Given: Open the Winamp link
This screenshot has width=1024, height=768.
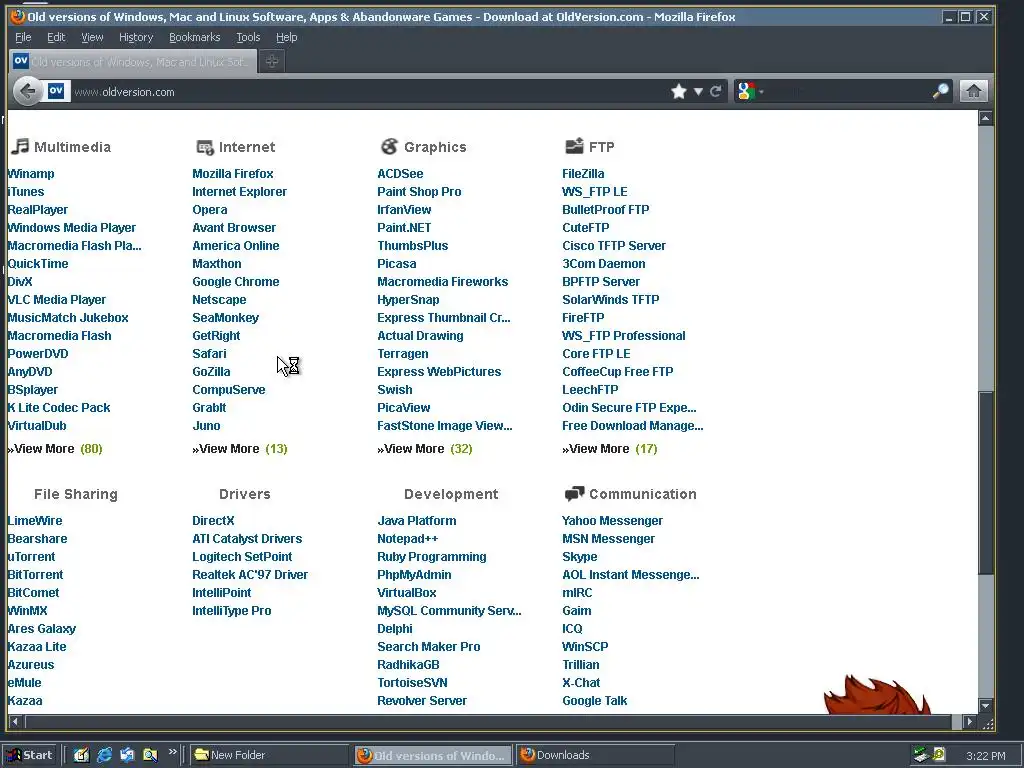Looking at the screenshot, I should click(31, 174).
